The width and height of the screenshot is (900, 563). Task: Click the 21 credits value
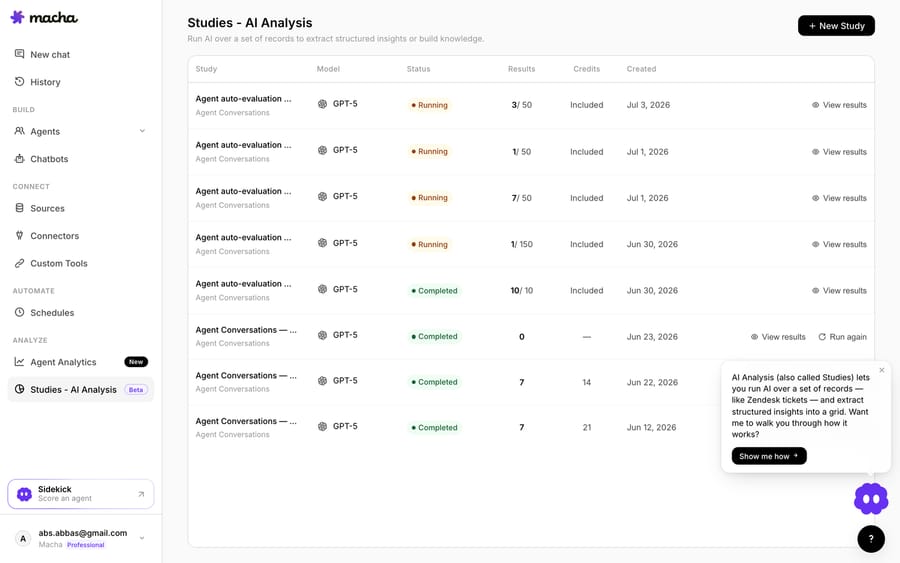(x=587, y=428)
